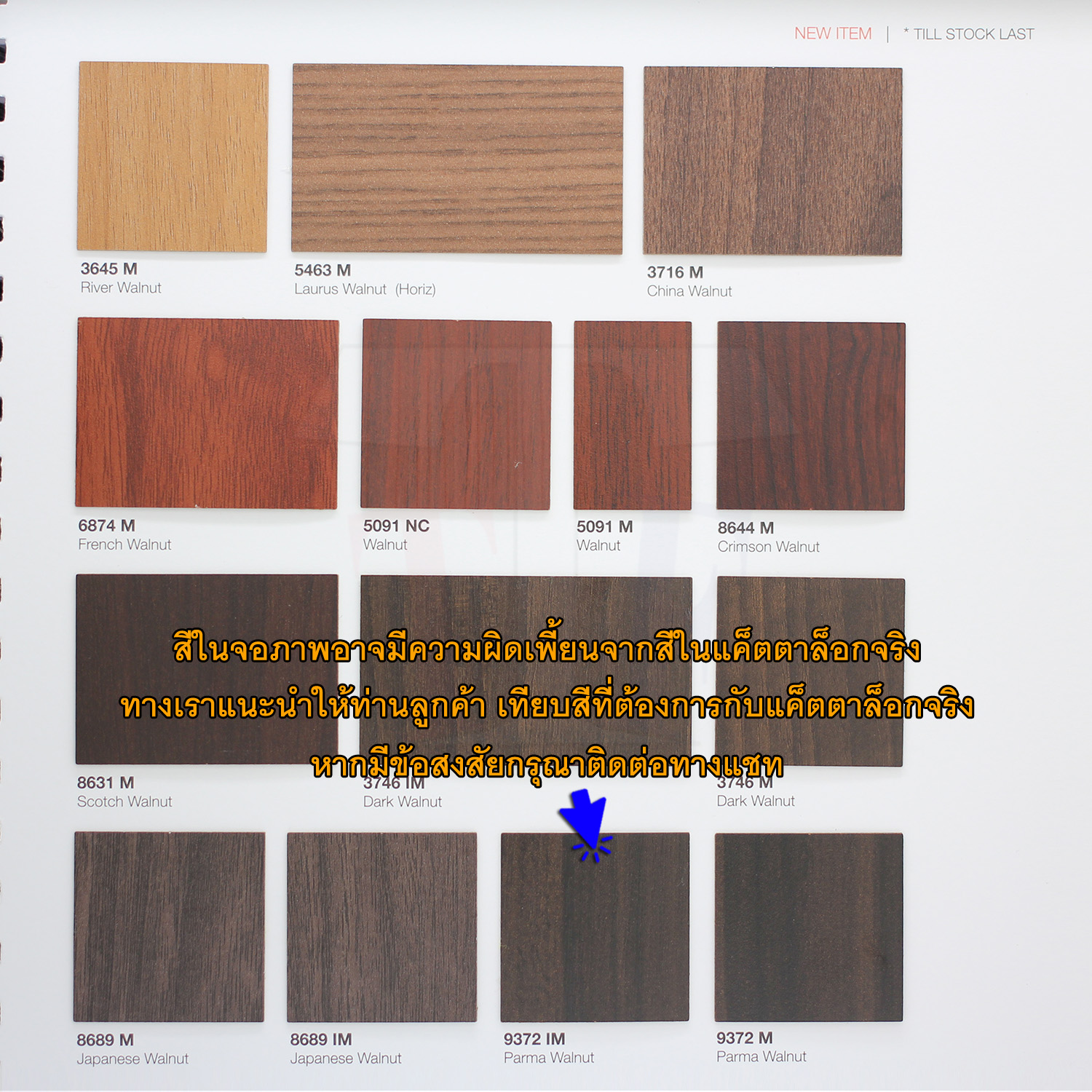Select the 5091 NC Walnut swatch
The width and height of the screenshot is (1092, 1092).
(456, 414)
